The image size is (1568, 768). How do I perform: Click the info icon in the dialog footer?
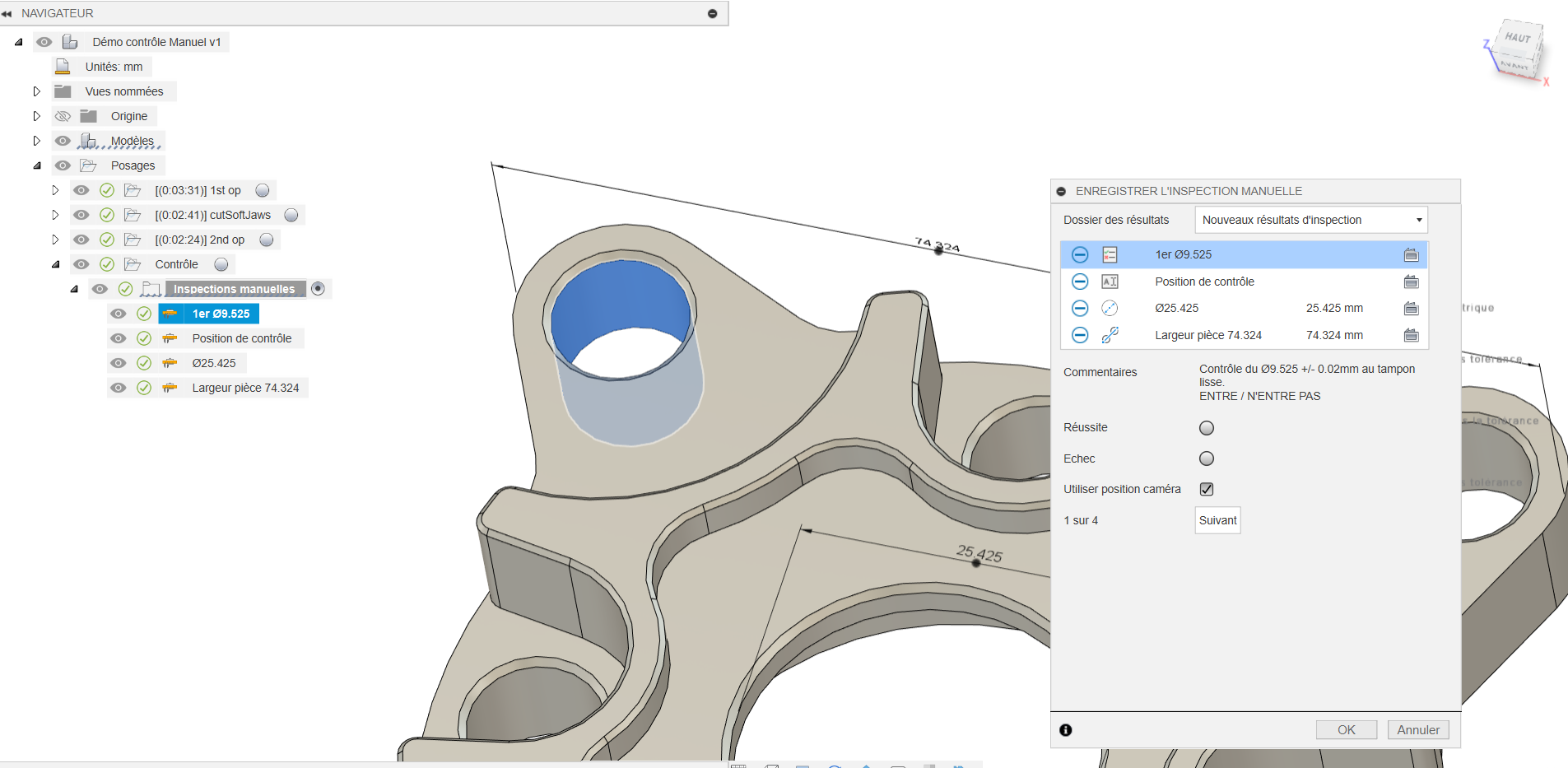click(1065, 730)
